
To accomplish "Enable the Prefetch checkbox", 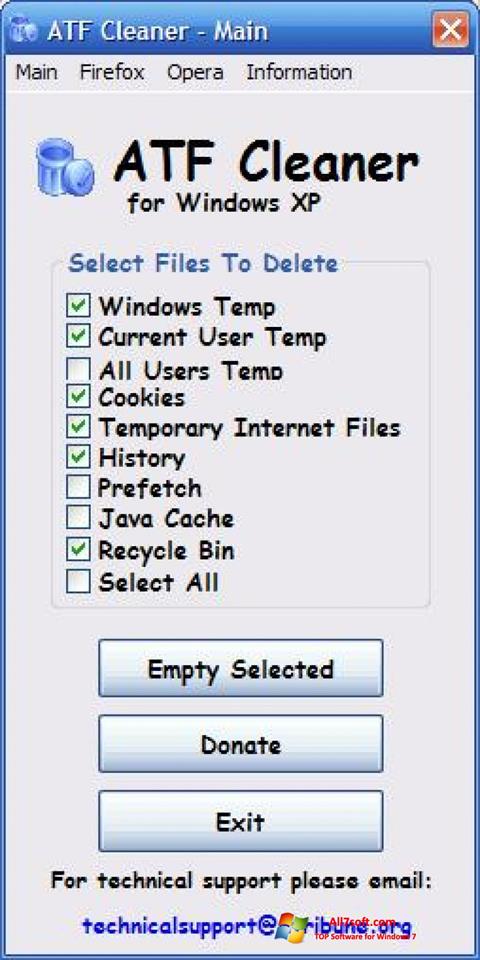I will click(78, 488).
